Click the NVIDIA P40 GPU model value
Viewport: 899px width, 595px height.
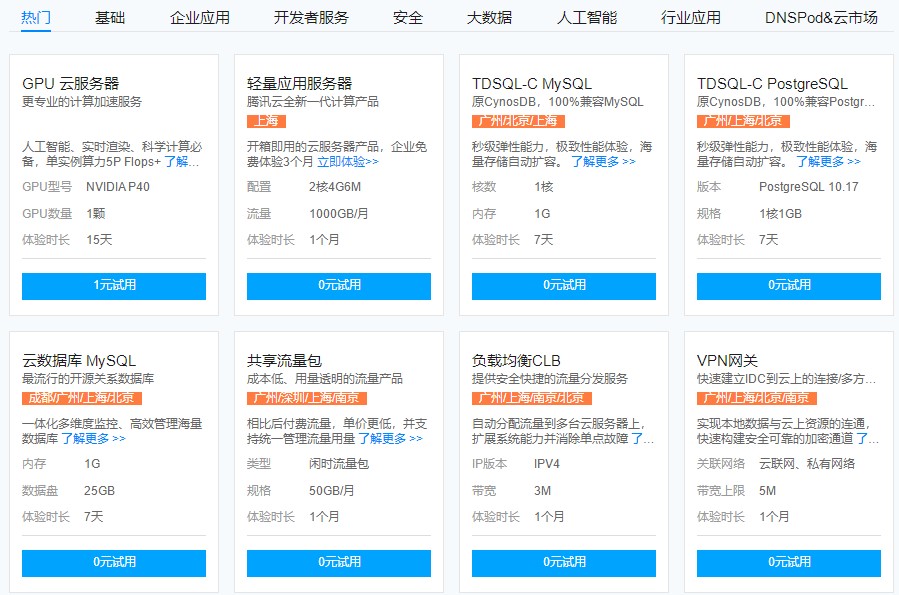(118, 187)
